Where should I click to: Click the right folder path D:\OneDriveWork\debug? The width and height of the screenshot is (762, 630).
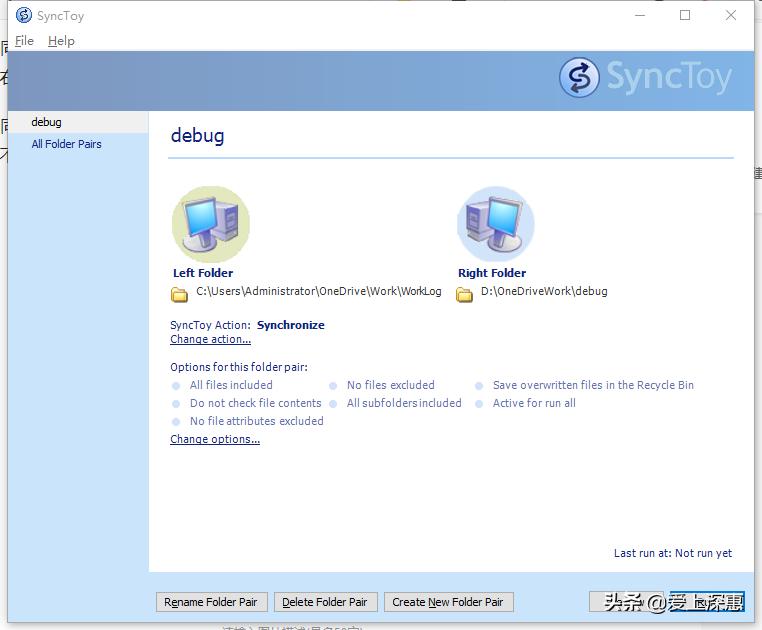point(544,292)
